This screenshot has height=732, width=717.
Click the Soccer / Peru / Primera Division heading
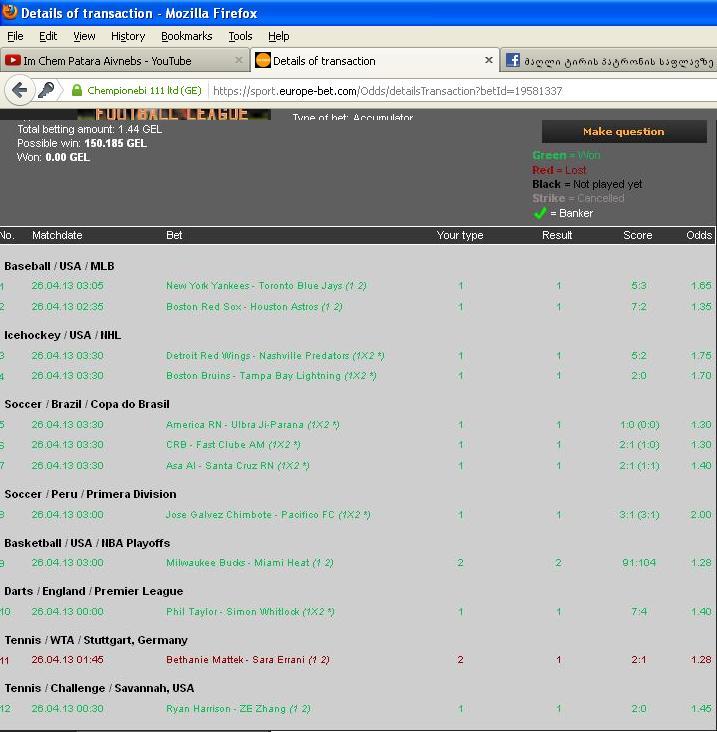coord(90,494)
